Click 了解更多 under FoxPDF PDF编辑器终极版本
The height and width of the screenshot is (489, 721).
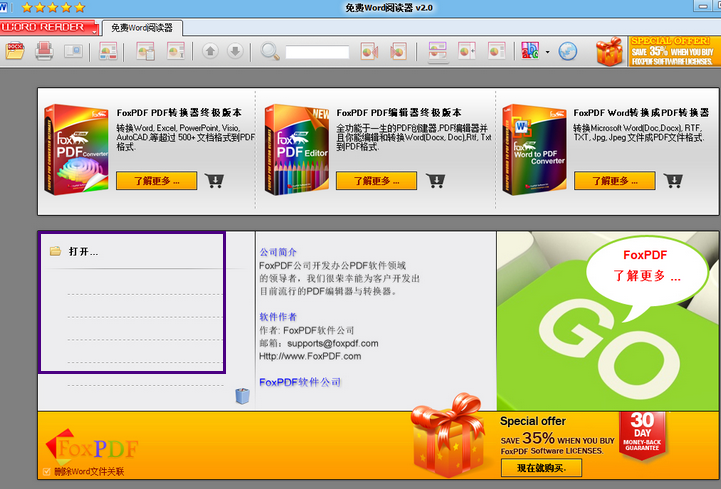coord(376,181)
